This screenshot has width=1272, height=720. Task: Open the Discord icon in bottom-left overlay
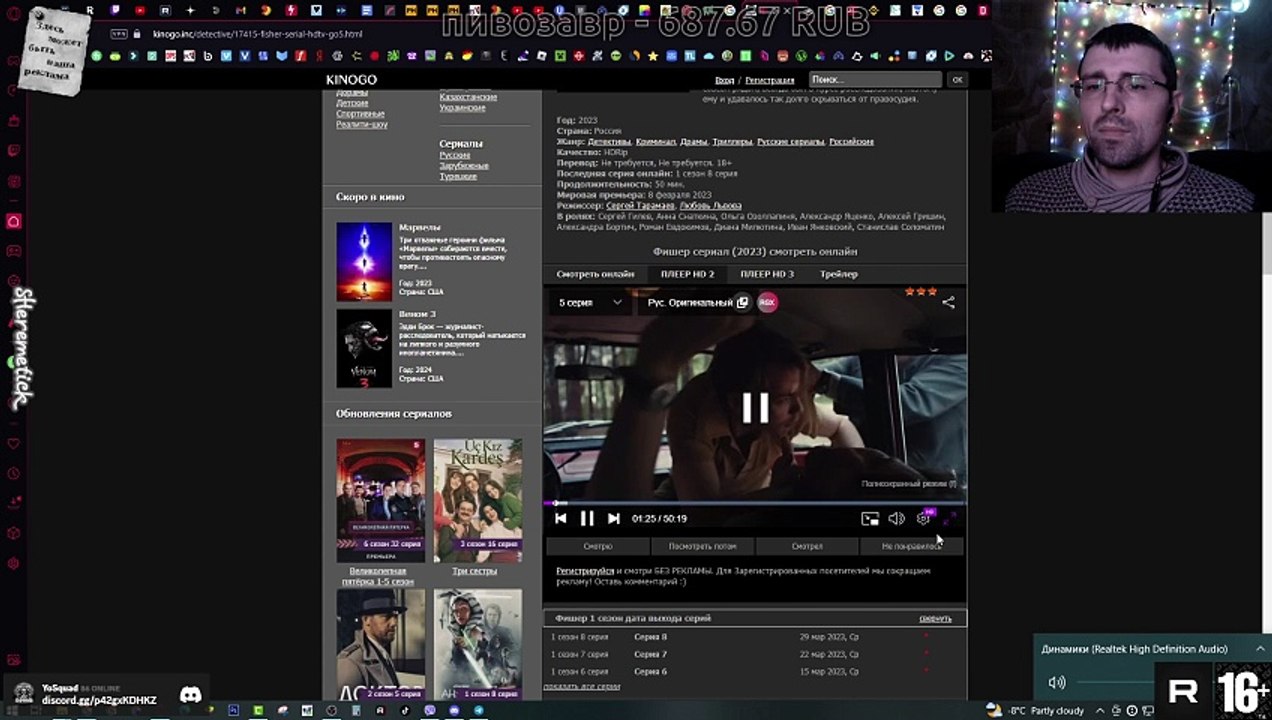[x=190, y=694]
